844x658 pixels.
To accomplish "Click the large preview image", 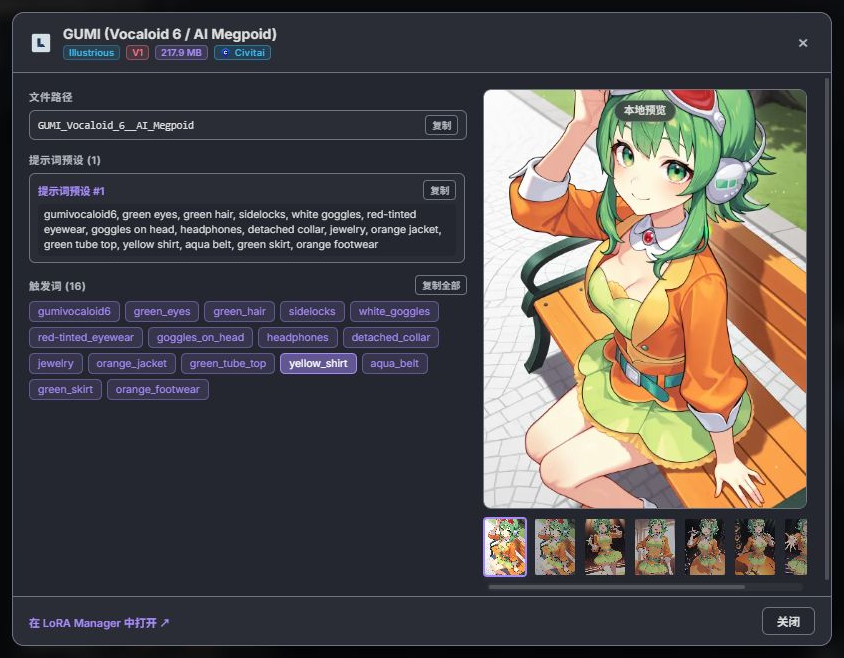I will click(645, 299).
